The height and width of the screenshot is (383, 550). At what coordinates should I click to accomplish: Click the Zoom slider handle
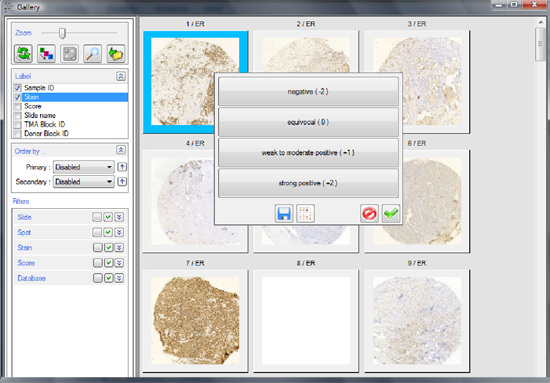click(62, 33)
